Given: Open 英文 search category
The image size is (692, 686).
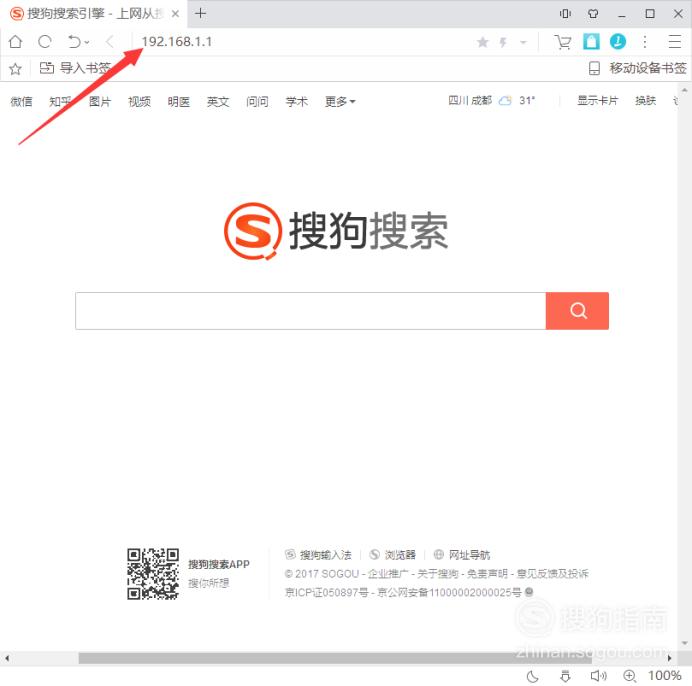Looking at the screenshot, I should 218,102.
